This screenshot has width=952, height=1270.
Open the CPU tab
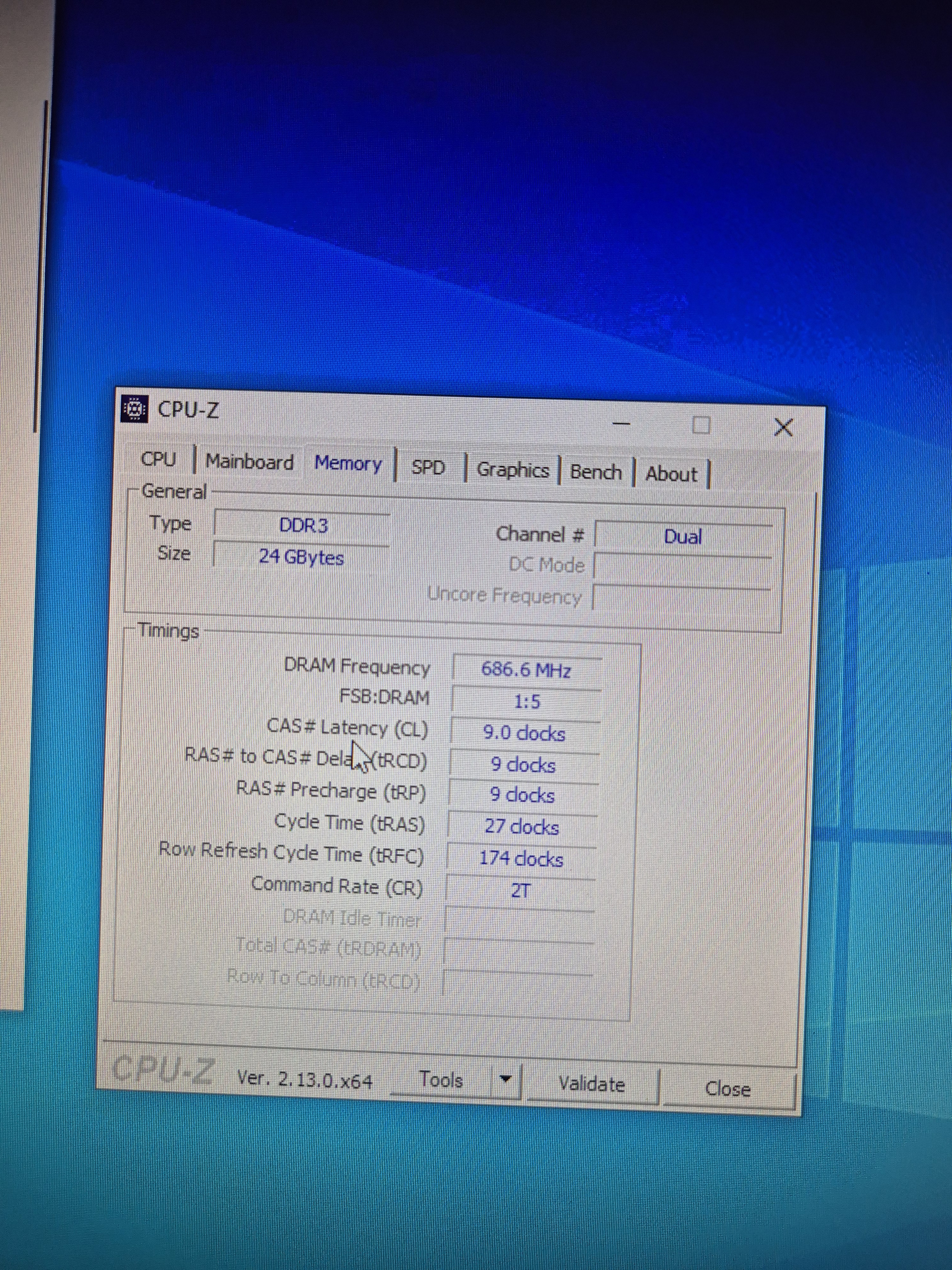click(x=158, y=459)
